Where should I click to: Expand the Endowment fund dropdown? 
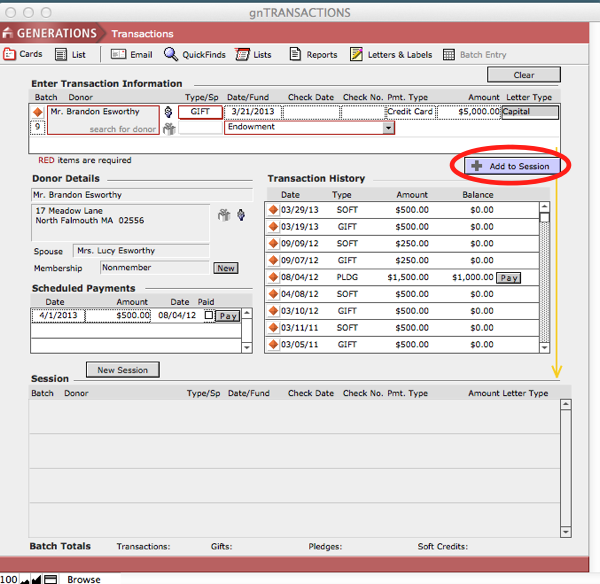(389, 128)
